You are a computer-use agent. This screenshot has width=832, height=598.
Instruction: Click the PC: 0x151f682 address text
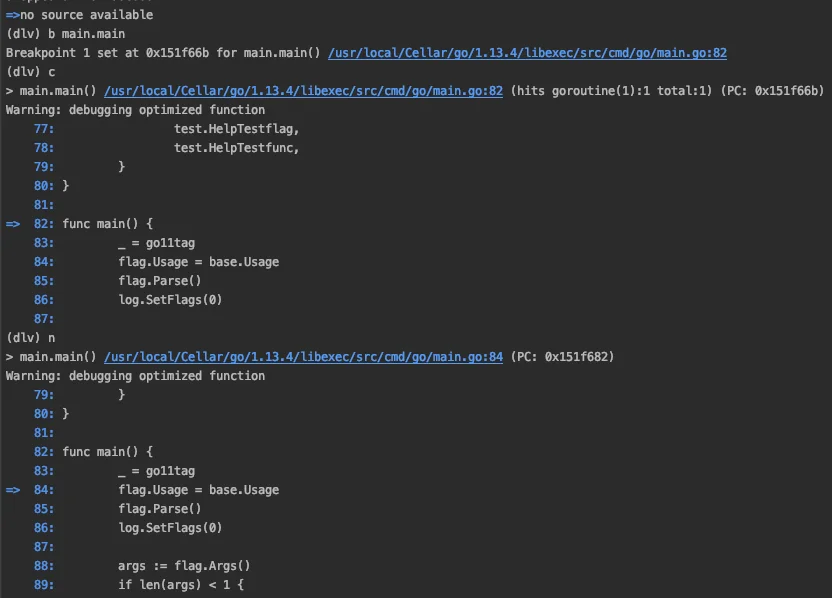click(x=562, y=357)
